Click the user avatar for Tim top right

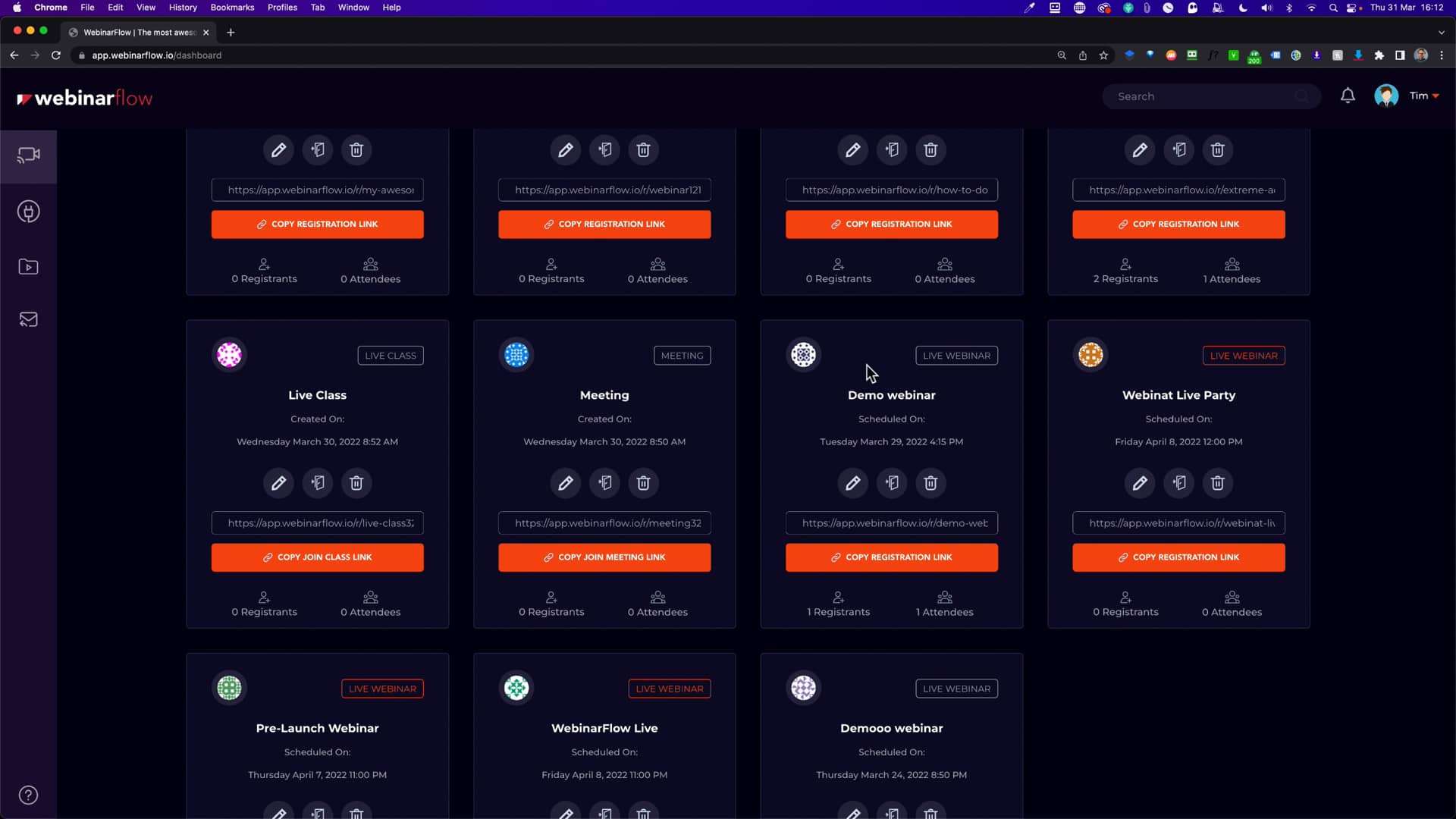click(1388, 95)
